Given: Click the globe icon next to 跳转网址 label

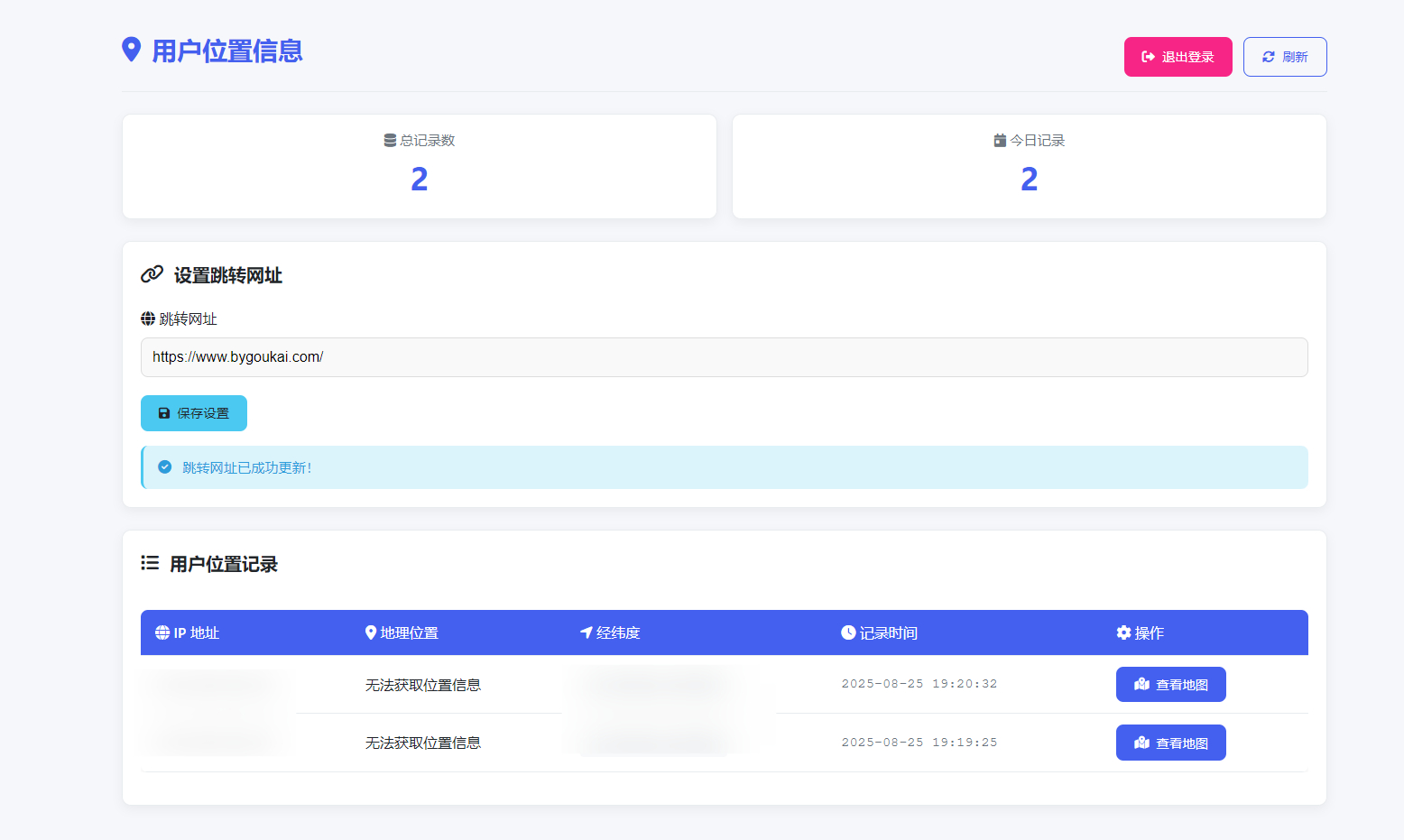Looking at the screenshot, I should pyautogui.click(x=148, y=318).
